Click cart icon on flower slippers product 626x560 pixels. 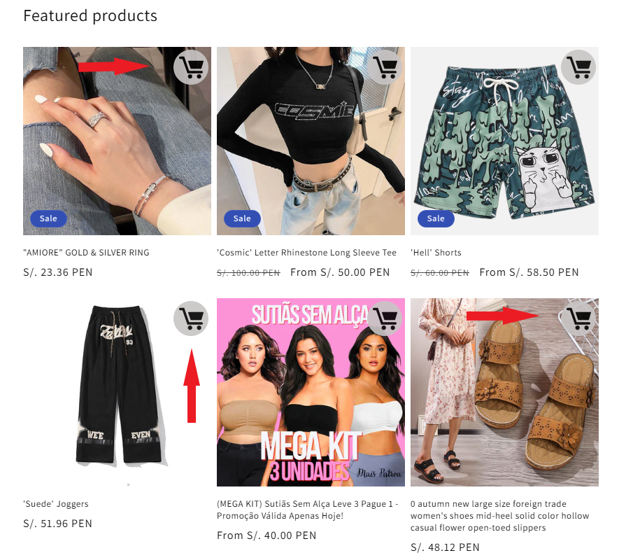coord(578,318)
